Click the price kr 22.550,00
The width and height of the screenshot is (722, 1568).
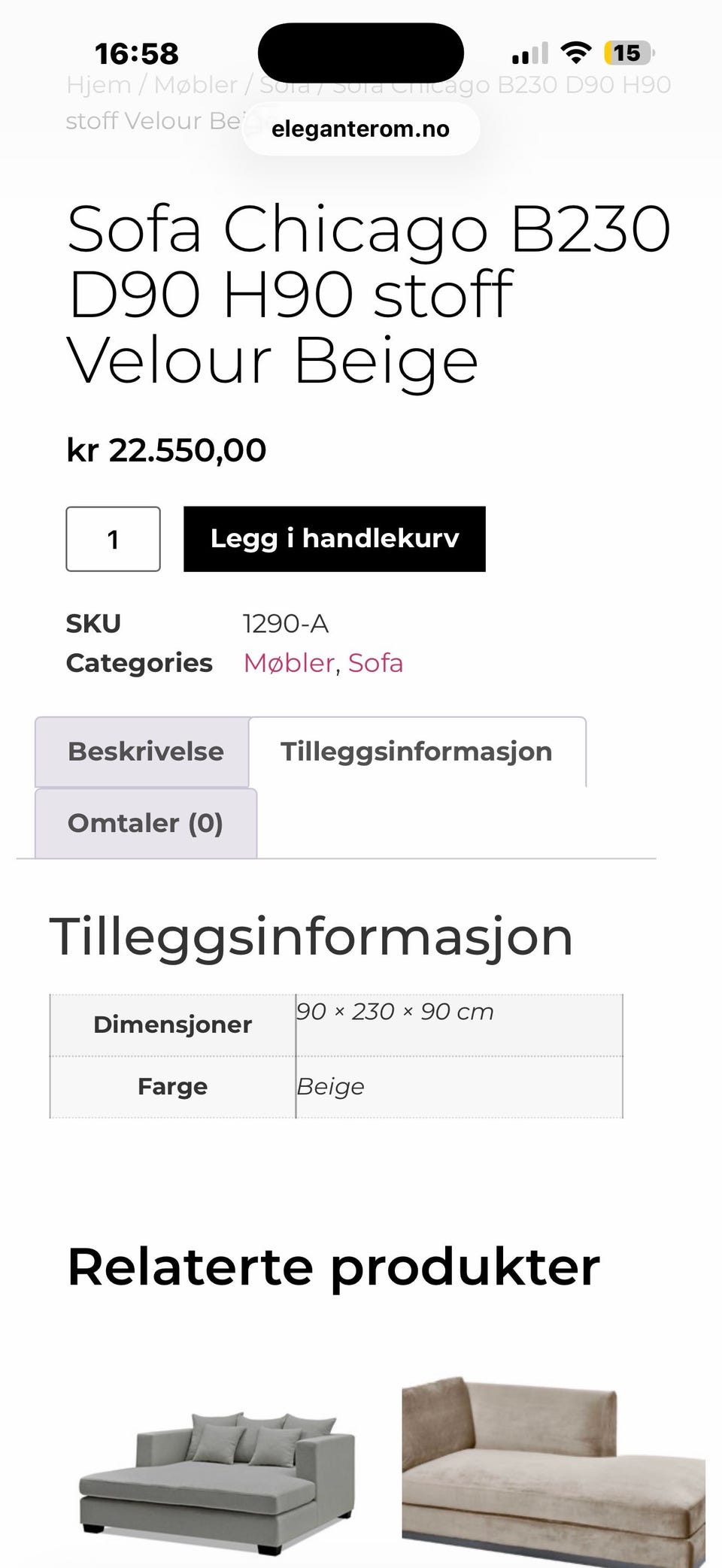point(165,450)
